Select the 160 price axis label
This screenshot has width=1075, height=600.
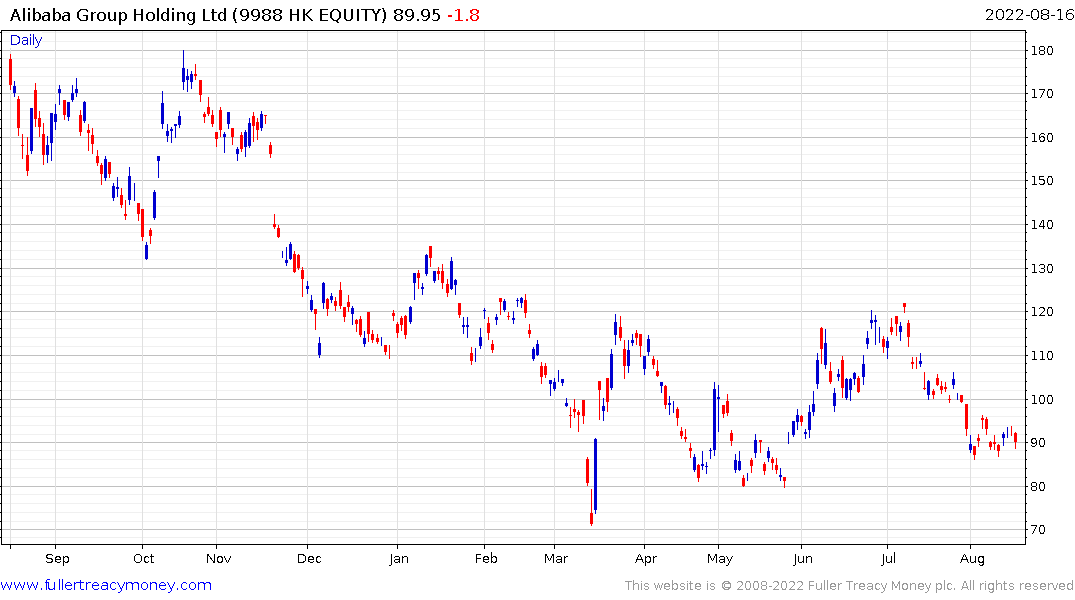click(x=1042, y=138)
